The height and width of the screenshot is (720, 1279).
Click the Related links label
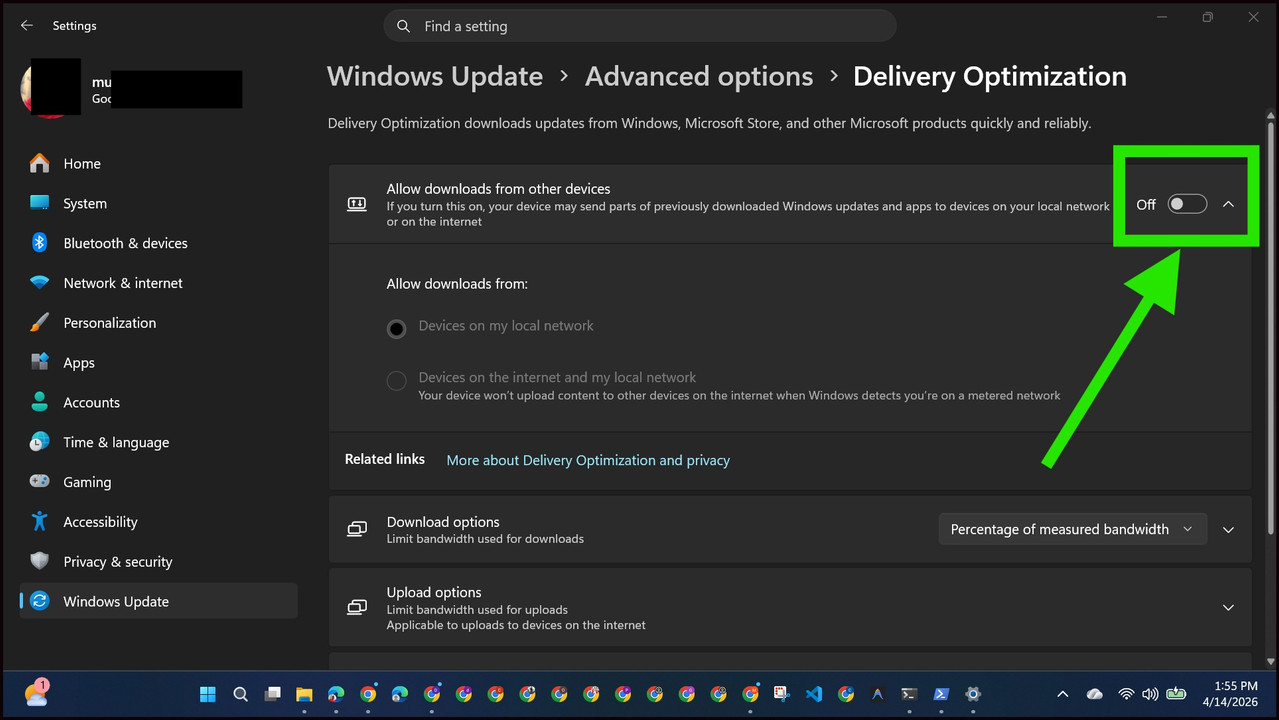pyautogui.click(x=385, y=459)
